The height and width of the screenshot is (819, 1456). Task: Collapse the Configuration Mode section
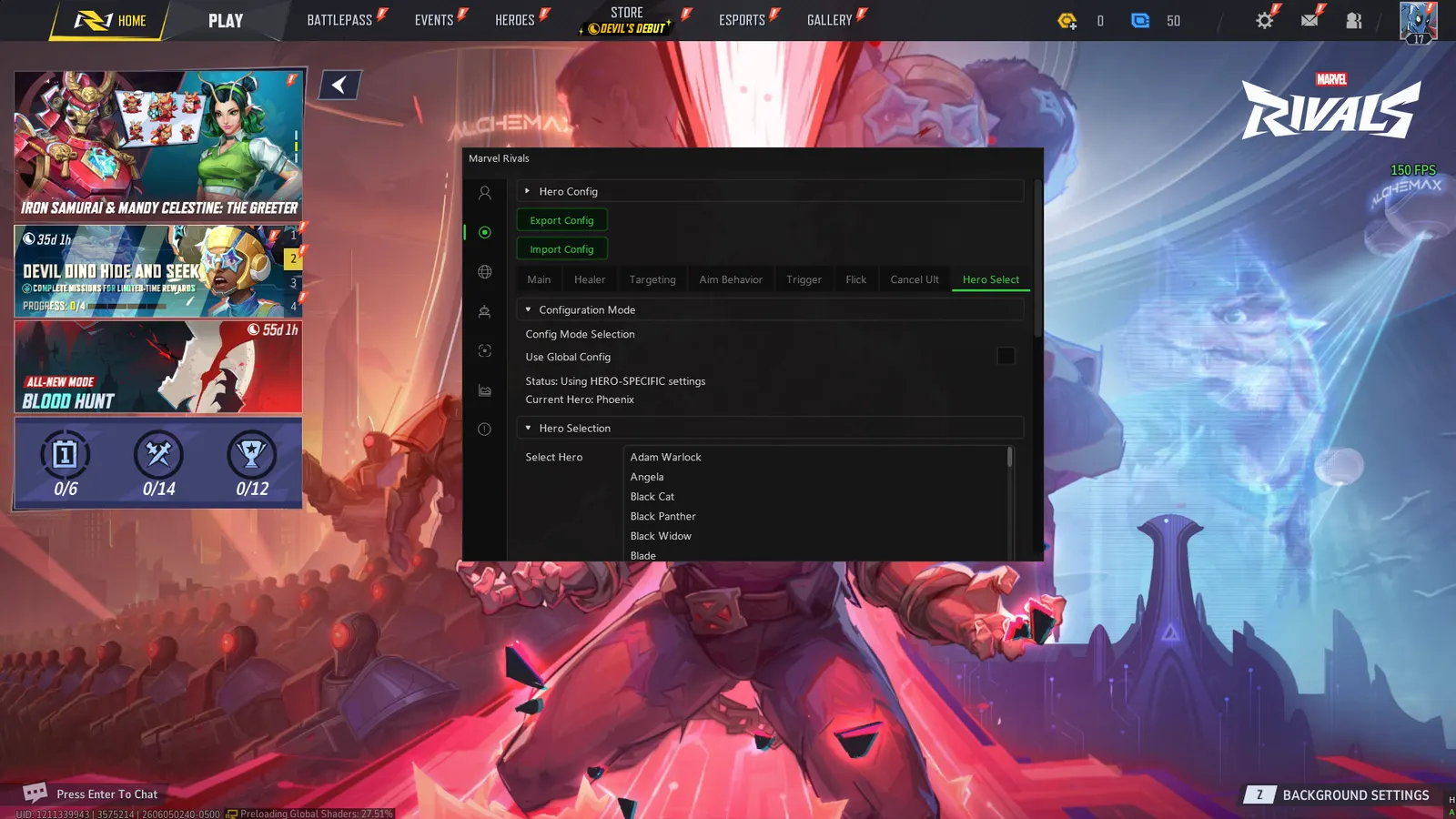(x=770, y=309)
